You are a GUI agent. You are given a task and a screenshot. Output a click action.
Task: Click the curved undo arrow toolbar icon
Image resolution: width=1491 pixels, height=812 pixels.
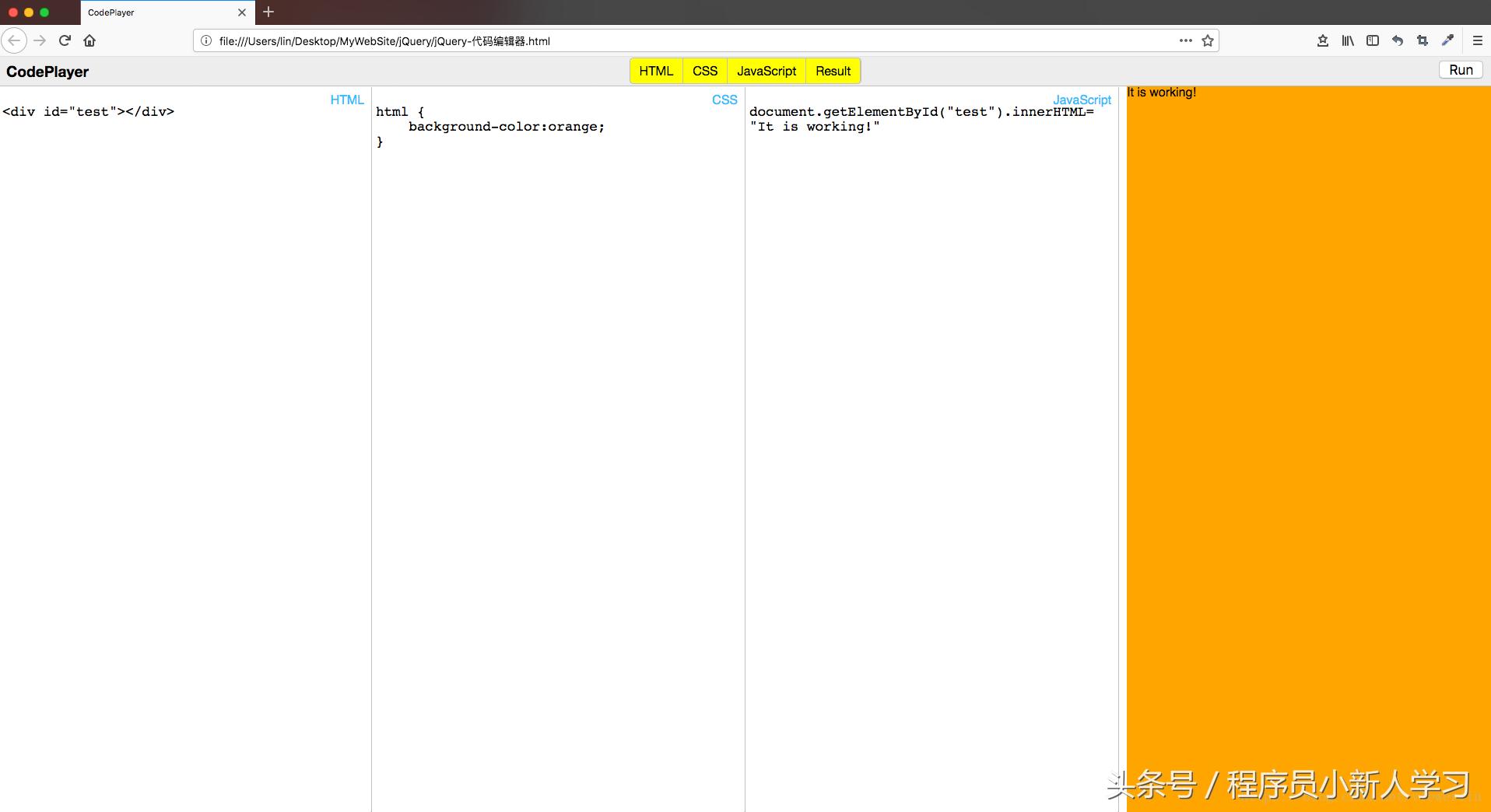[x=1398, y=40]
